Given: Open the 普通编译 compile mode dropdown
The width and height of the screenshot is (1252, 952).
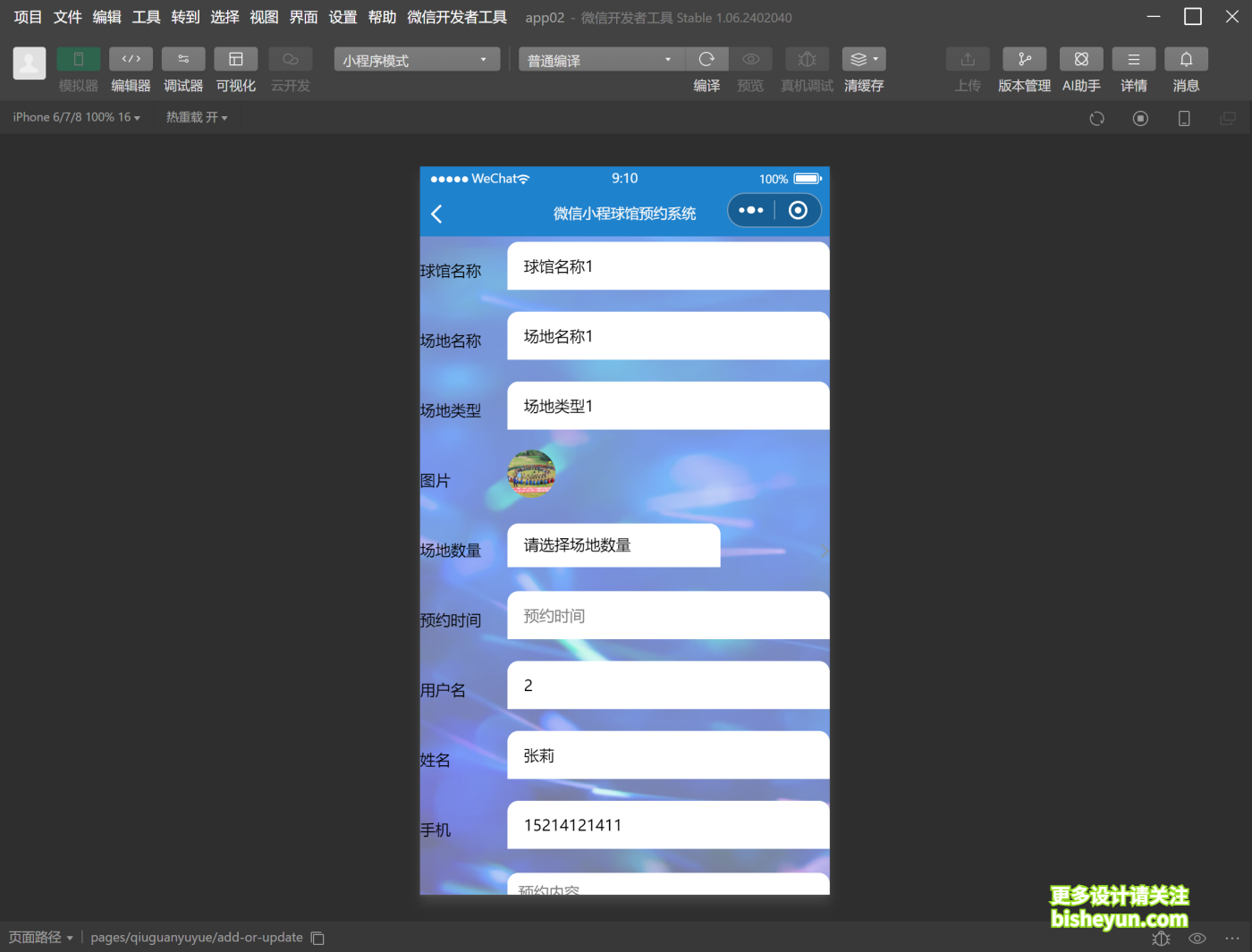Looking at the screenshot, I should [600, 59].
